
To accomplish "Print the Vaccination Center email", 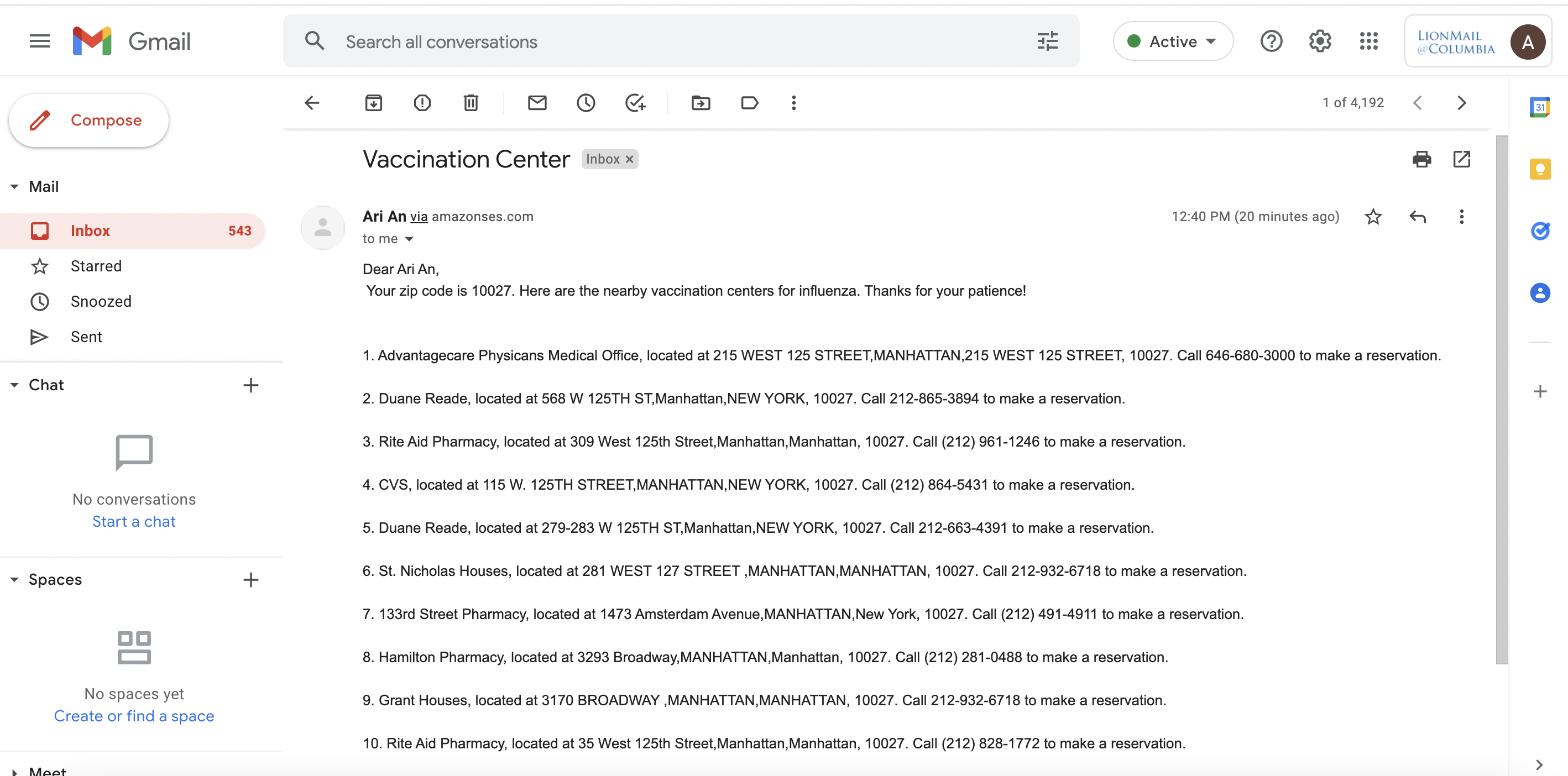I will [x=1421, y=160].
